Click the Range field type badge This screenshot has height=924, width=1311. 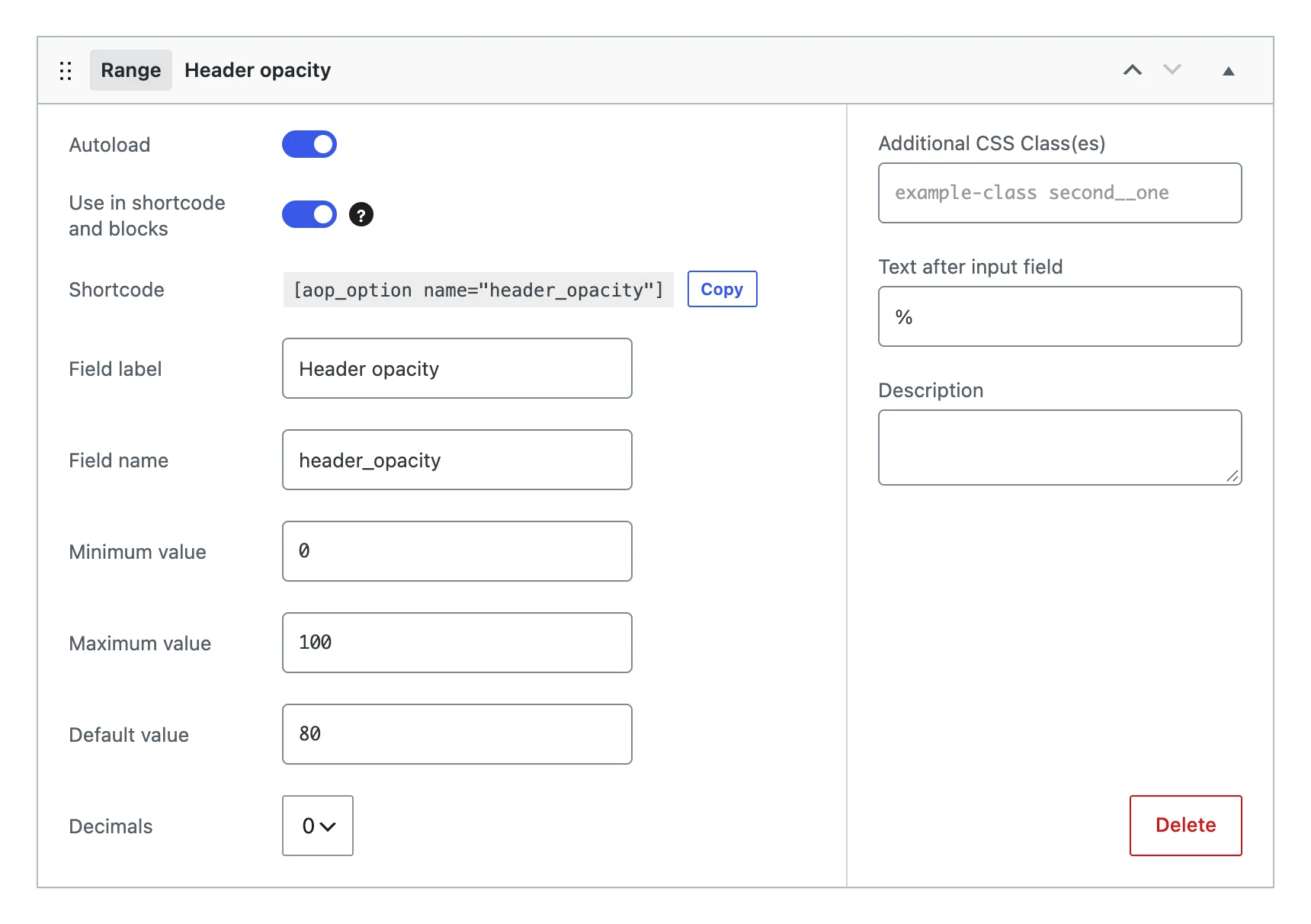(131, 70)
